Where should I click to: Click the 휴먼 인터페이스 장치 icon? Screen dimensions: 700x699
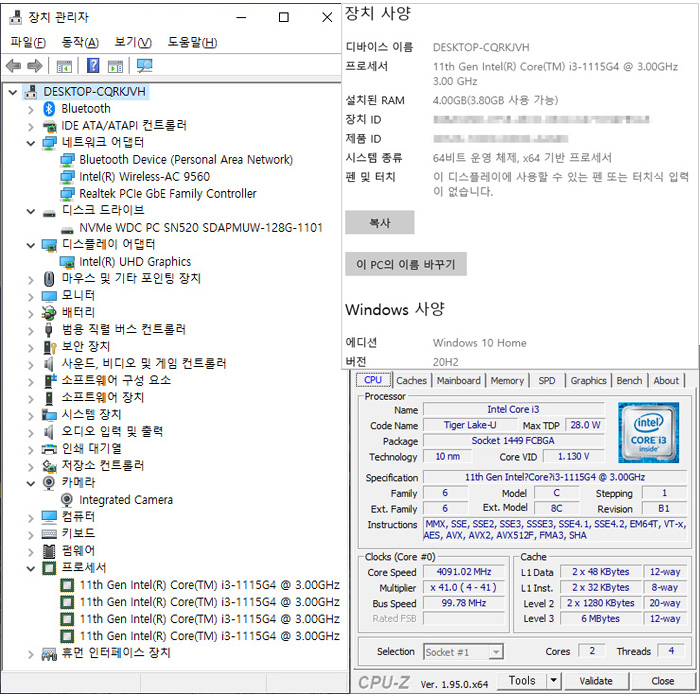point(49,654)
